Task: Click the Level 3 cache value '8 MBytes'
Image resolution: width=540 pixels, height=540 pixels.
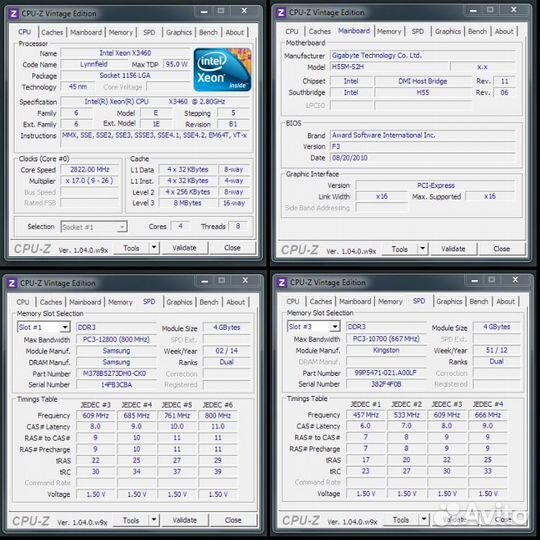Action: [x=188, y=203]
